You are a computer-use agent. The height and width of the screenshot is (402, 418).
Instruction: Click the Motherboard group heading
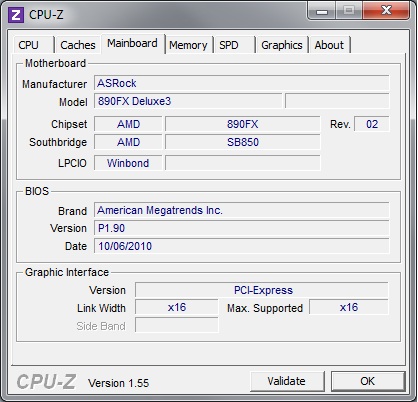click(x=55, y=63)
